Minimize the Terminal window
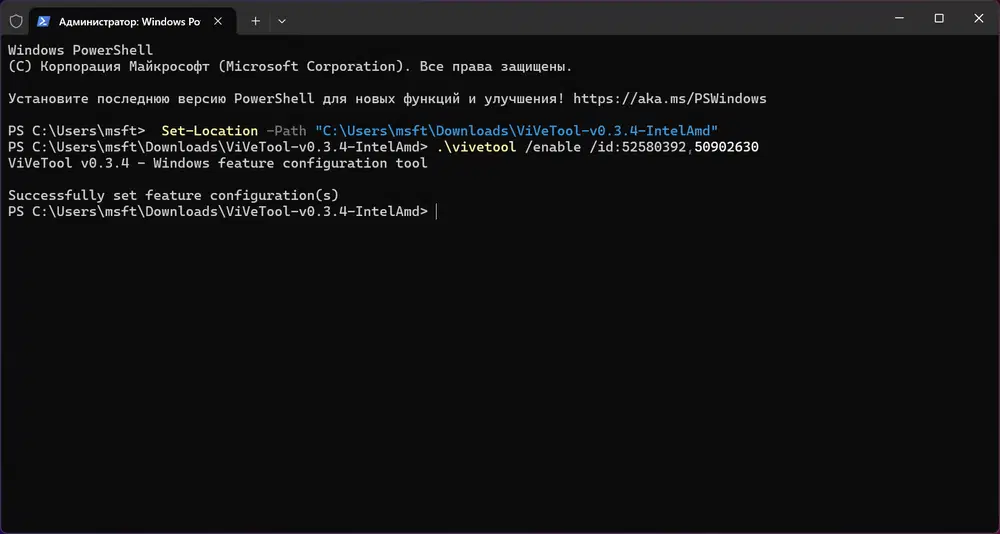This screenshot has height=534, width=1000. 899,19
